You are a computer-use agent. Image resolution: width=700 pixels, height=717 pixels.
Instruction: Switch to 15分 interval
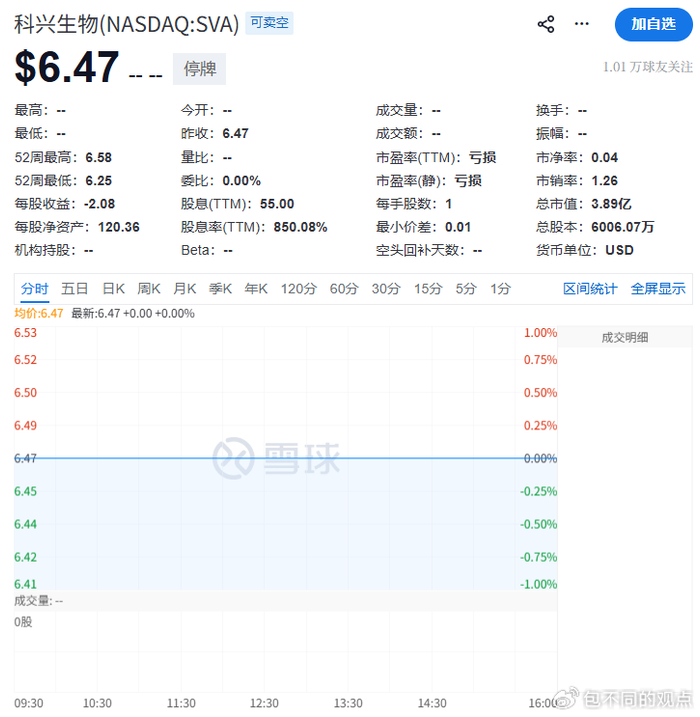428,289
